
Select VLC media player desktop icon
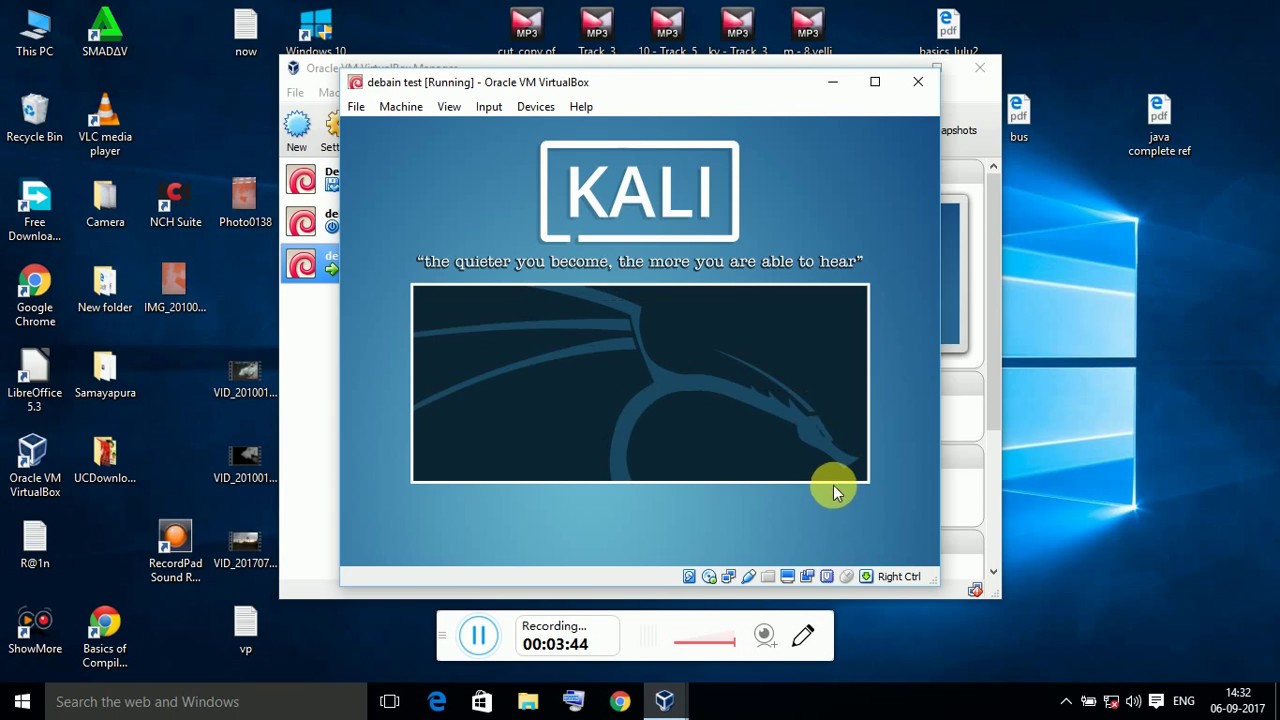(105, 125)
